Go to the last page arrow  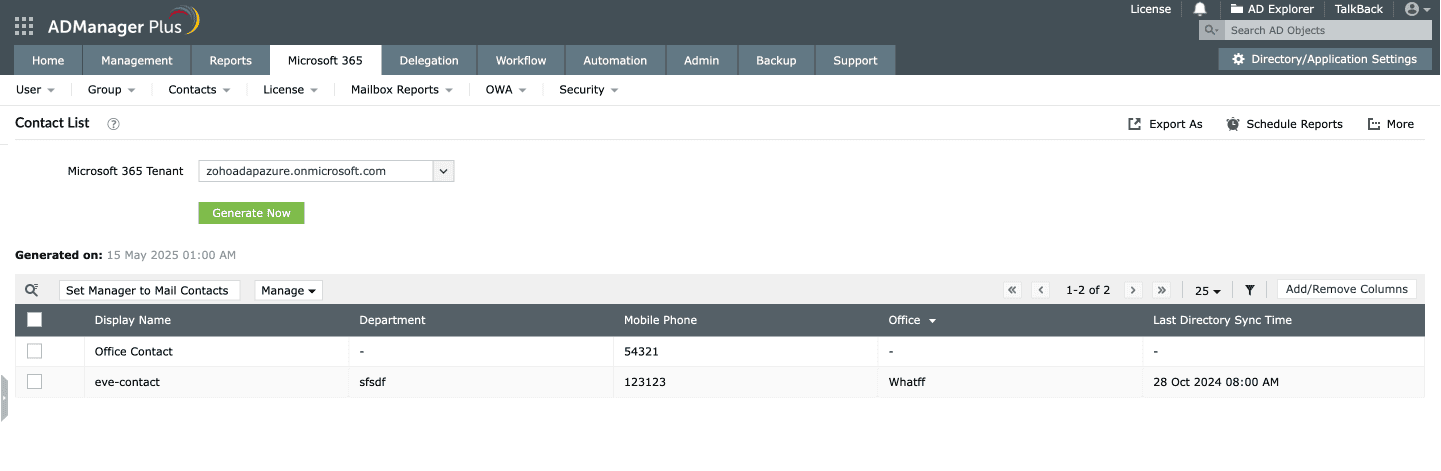1161,290
